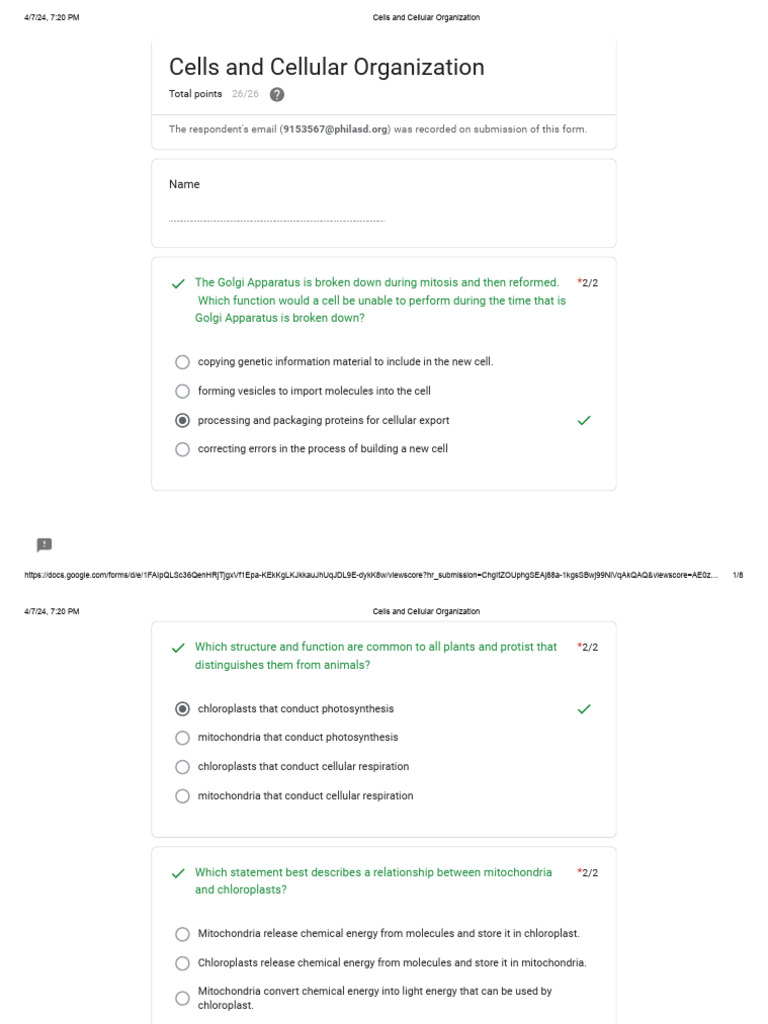Select 'Mitochondria release chemical energy' option

point(182,934)
